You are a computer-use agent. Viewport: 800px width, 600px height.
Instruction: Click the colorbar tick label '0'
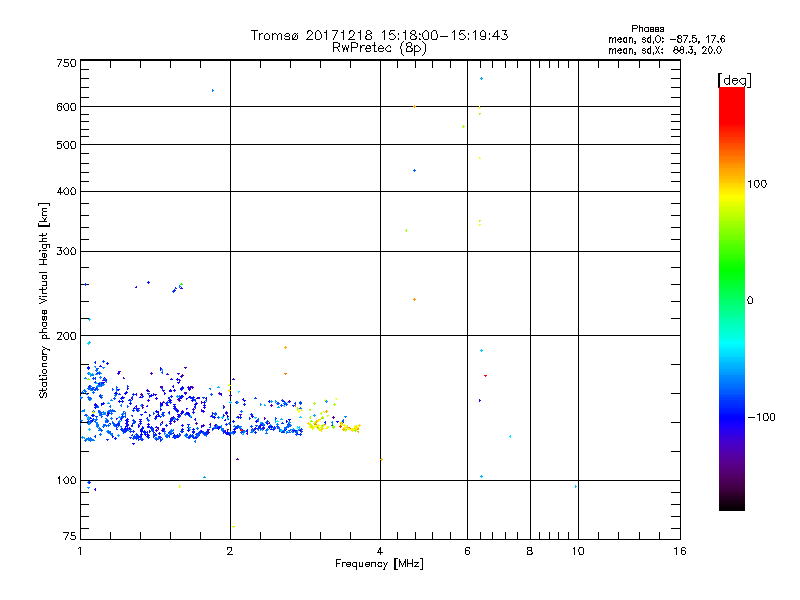(x=750, y=301)
